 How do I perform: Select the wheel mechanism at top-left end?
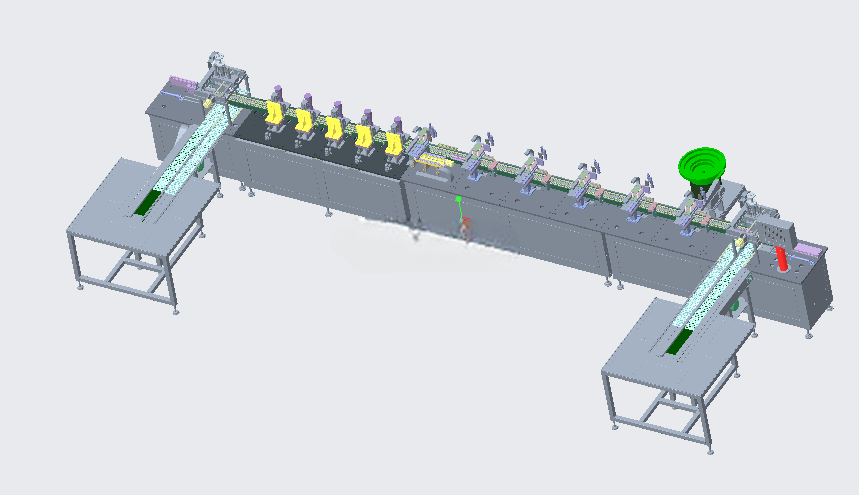tap(217, 59)
